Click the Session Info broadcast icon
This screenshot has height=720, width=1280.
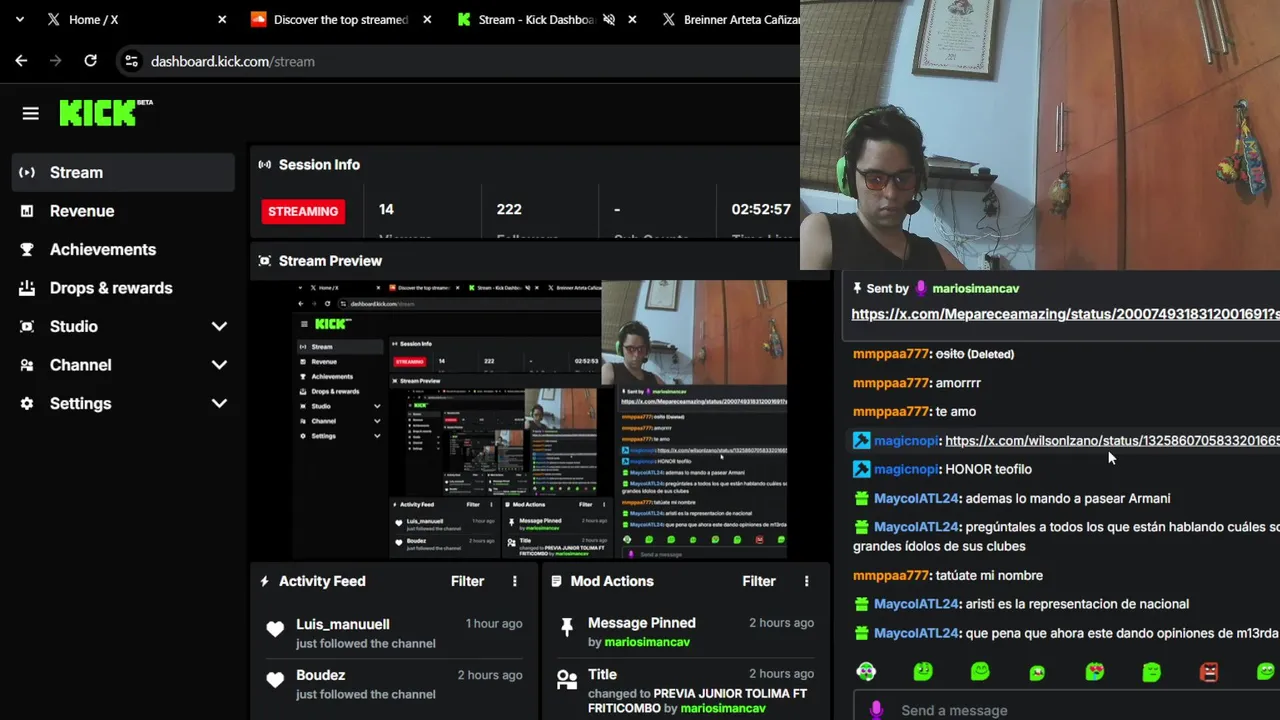264,165
